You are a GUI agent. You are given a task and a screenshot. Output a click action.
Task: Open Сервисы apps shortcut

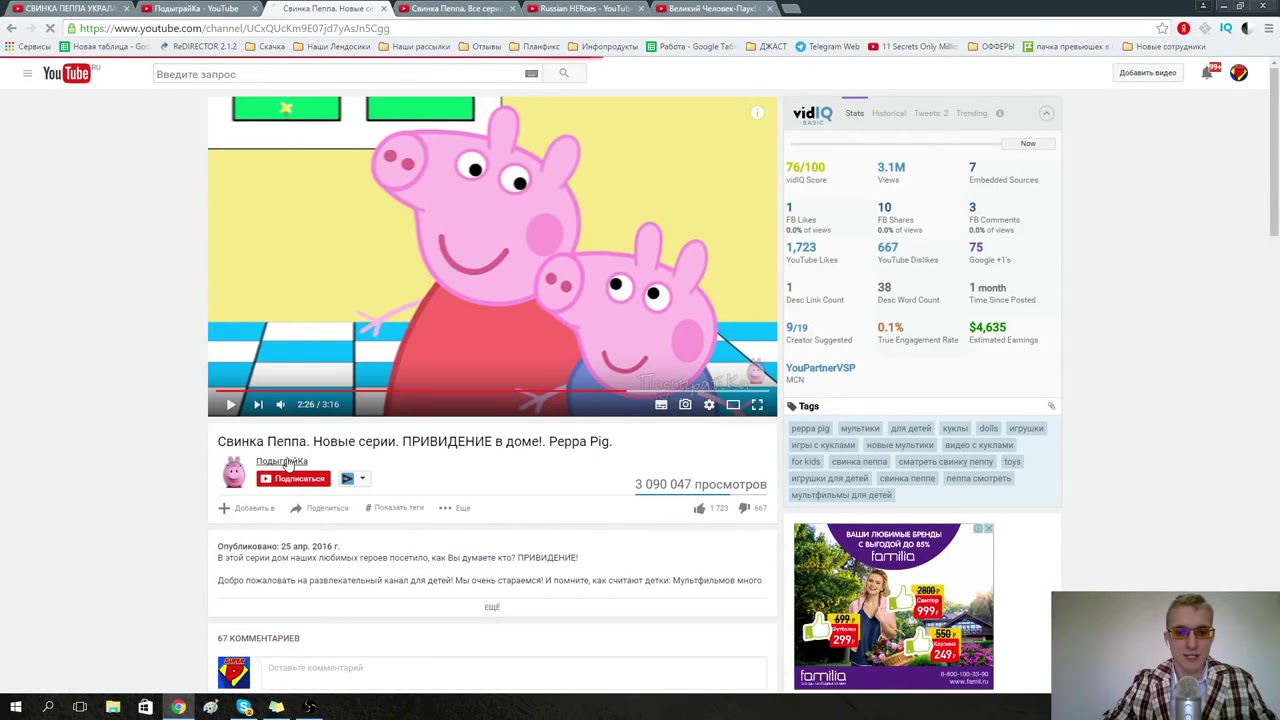point(28,46)
